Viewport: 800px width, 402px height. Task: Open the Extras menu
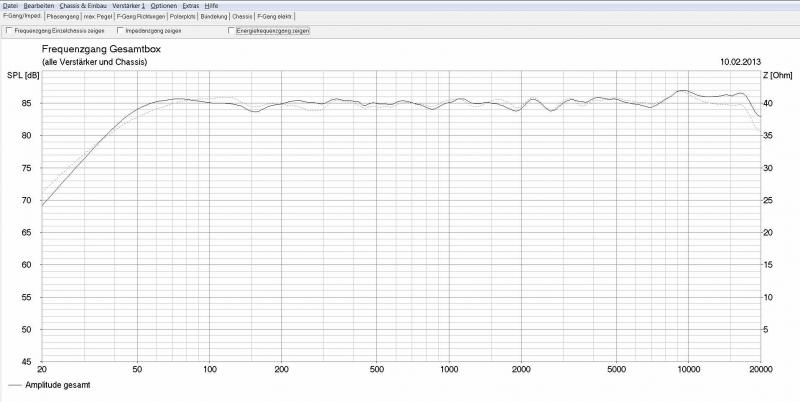click(x=190, y=6)
